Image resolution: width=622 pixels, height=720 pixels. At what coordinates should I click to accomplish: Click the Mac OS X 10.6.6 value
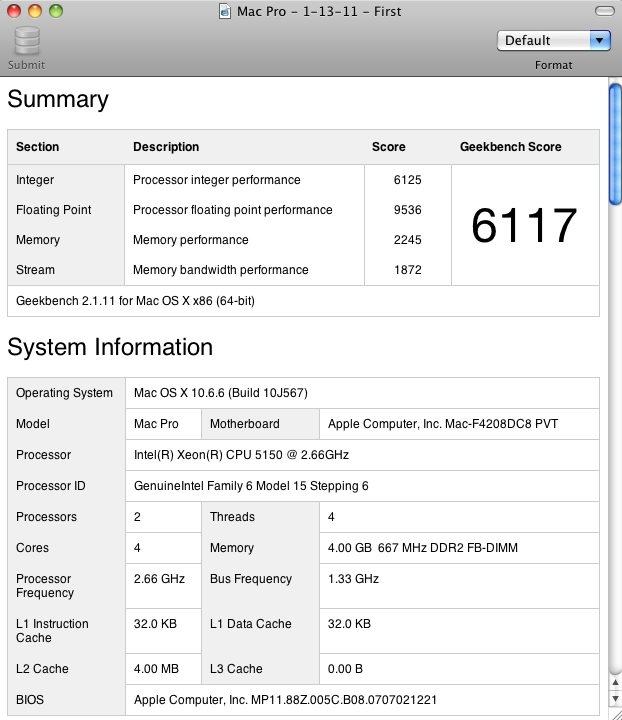(221, 393)
